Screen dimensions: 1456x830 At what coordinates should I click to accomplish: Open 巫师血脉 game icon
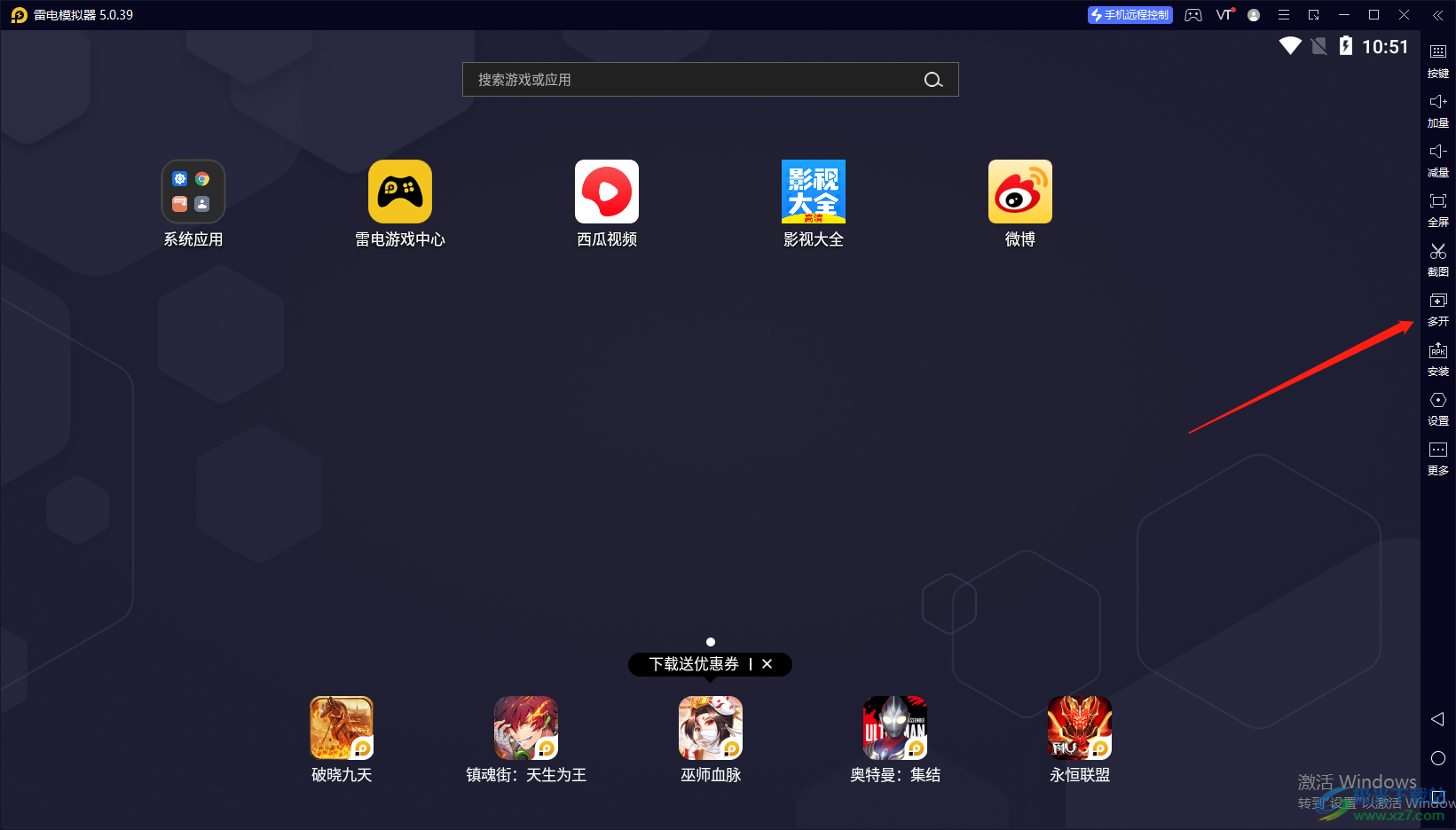point(711,728)
